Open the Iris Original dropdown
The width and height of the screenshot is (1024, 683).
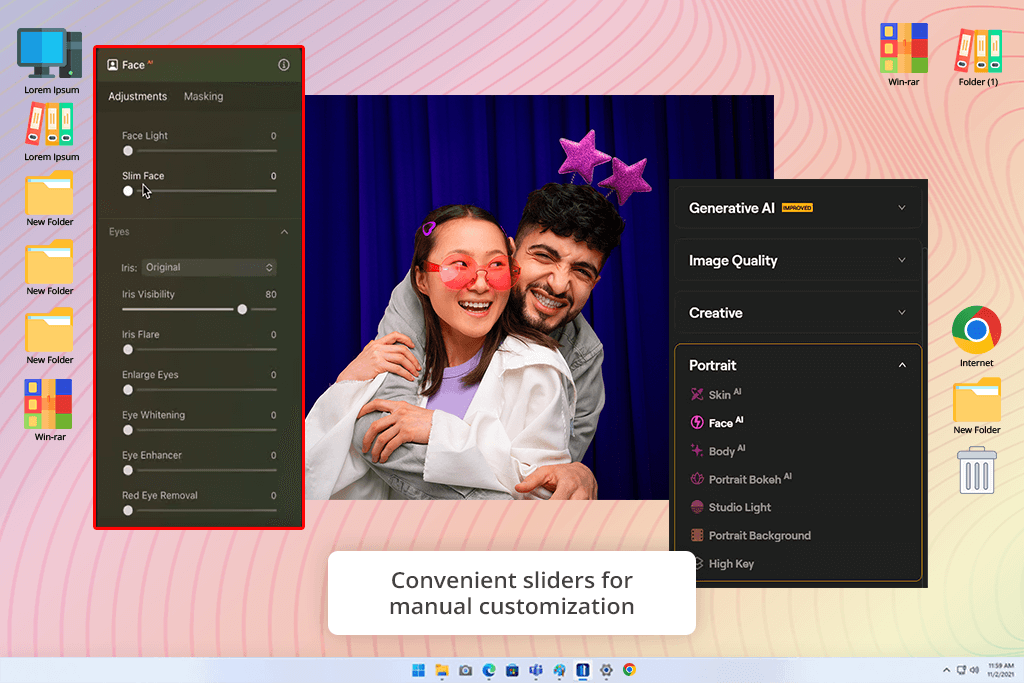click(x=209, y=267)
